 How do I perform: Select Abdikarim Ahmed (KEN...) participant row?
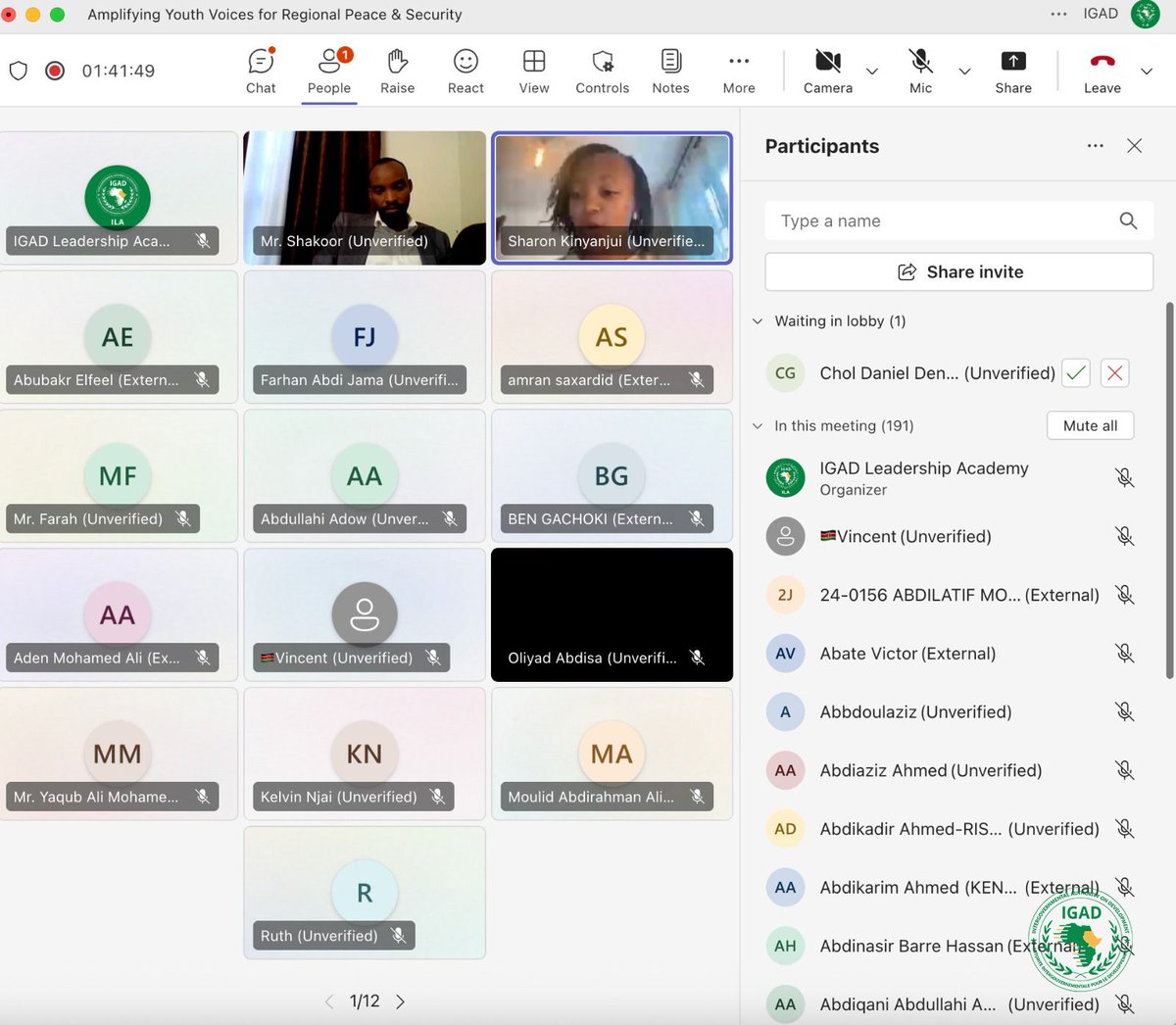[x=951, y=888]
